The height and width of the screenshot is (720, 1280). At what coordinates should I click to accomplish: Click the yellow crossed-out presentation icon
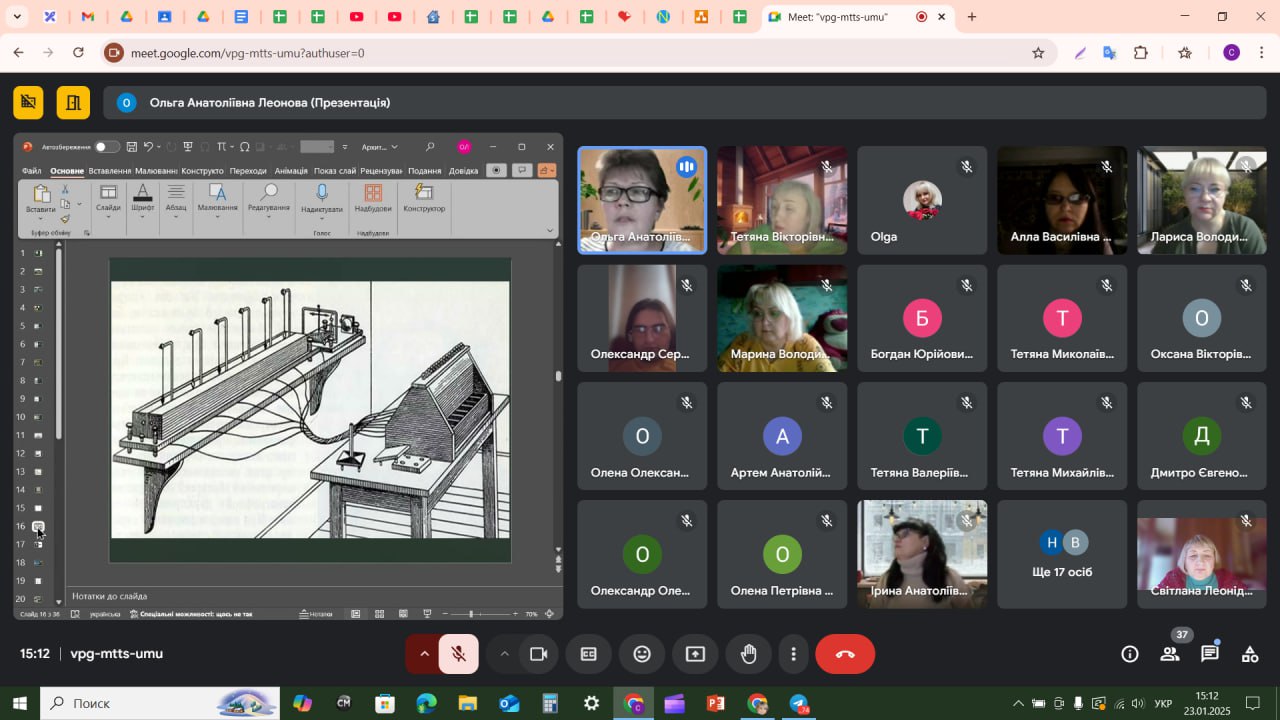pyautogui.click(x=29, y=102)
